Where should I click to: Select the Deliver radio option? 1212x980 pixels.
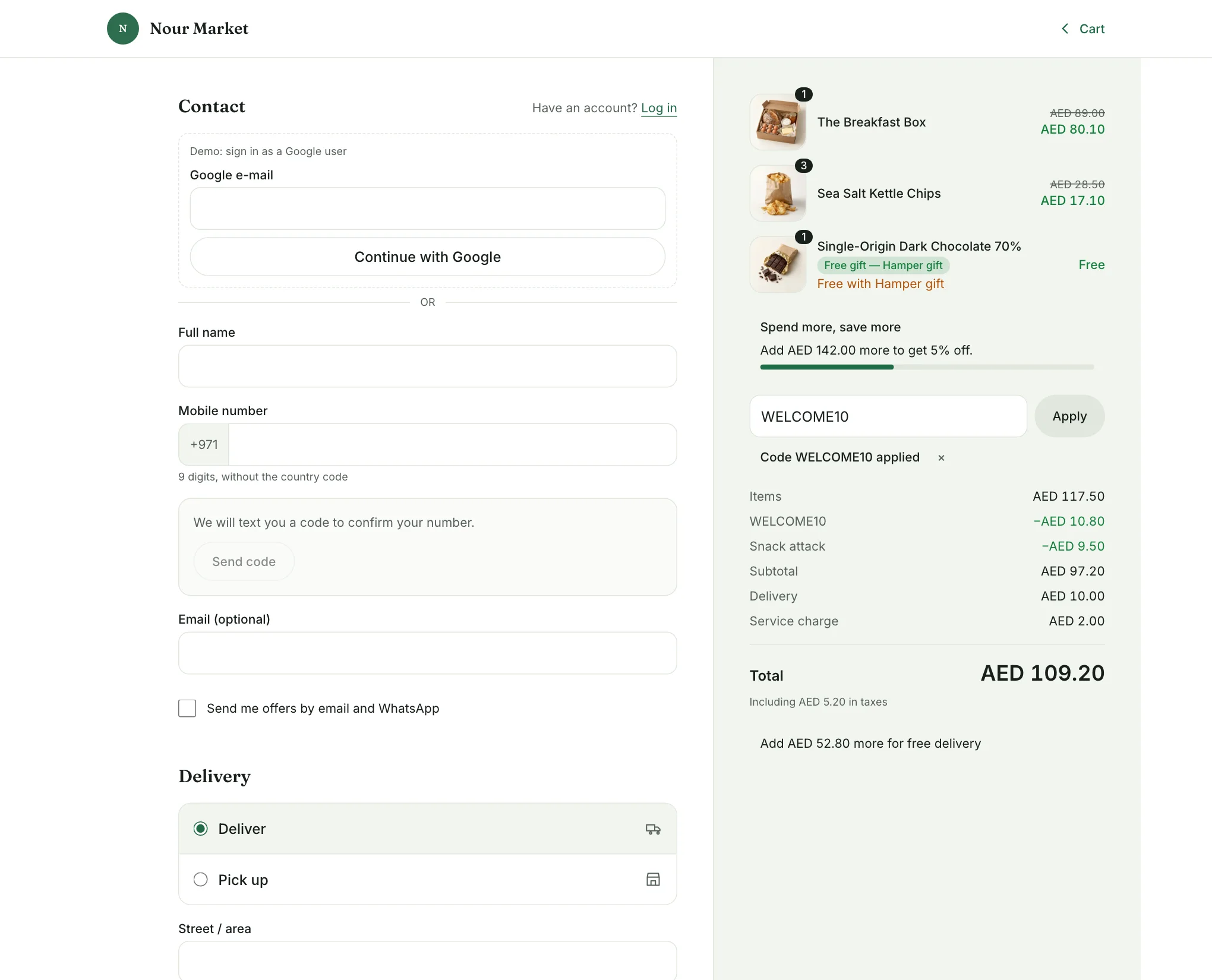pyautogui.click(x=201, y=829)
